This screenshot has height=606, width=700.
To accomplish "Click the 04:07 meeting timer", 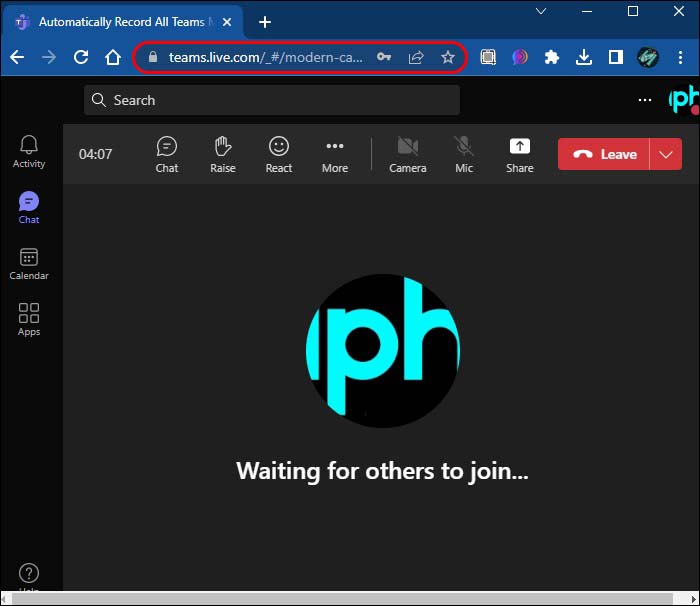I will click(95, 154).
